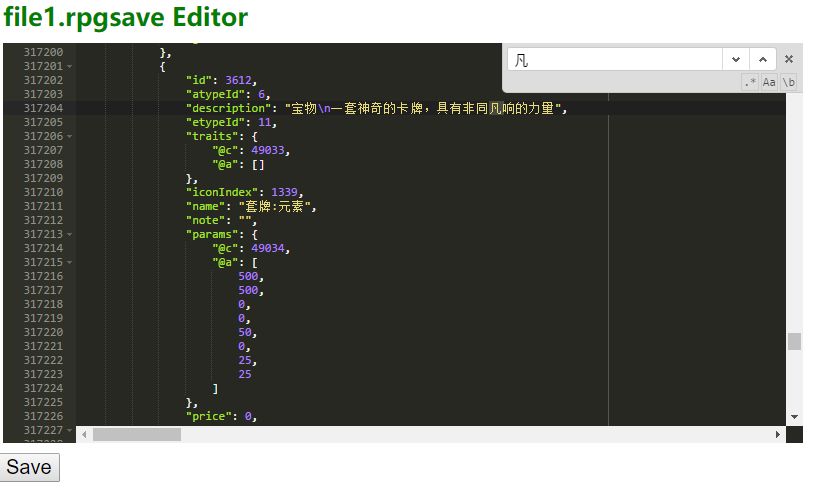Toggle case sensitive search option
This screenshot has height=492, width=832.
click(x=769, y=82)
